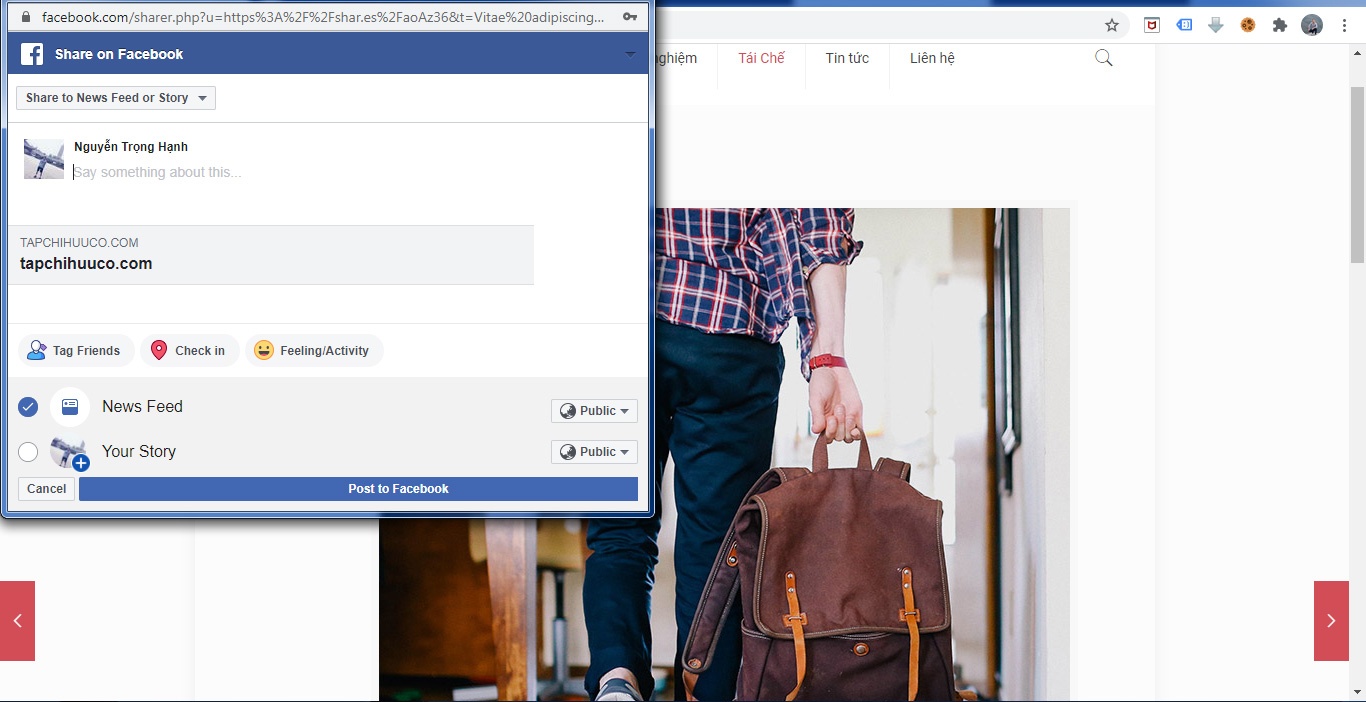Open the Tái Chế menu item
1366x702 pixels.
coord(761,58)
